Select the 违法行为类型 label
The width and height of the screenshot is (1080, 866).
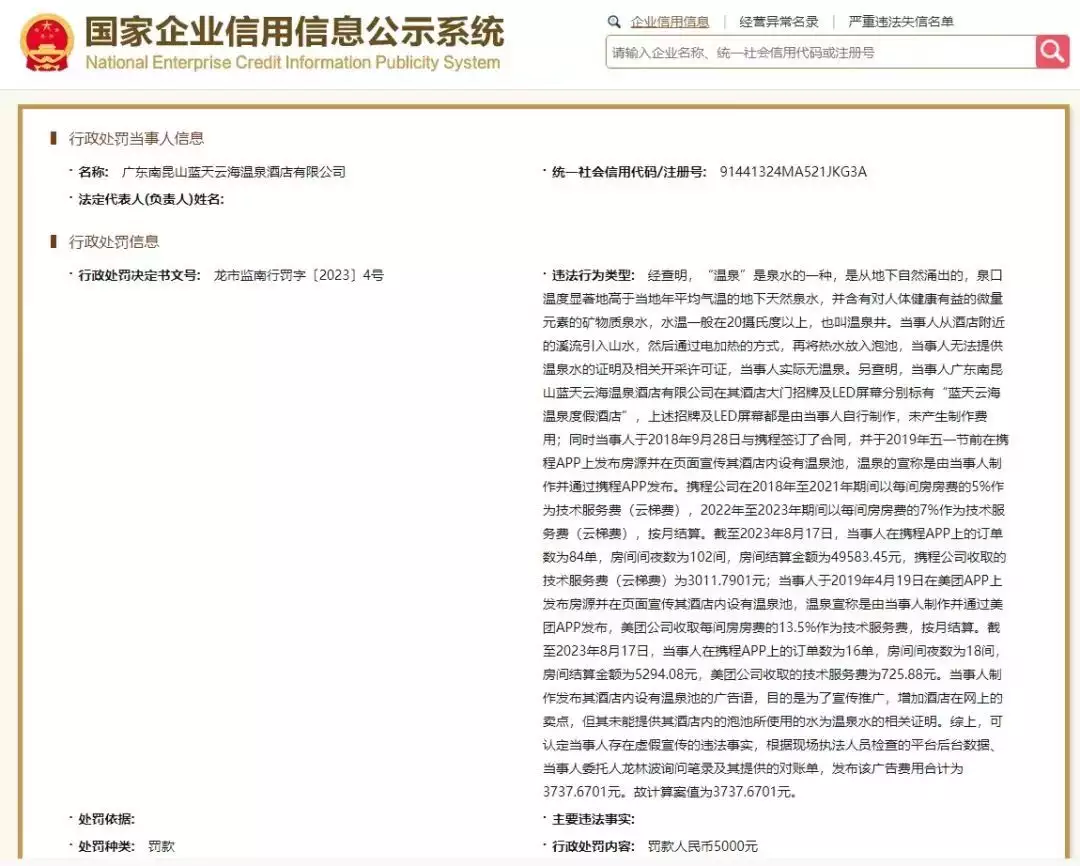(x=592, y=275)
